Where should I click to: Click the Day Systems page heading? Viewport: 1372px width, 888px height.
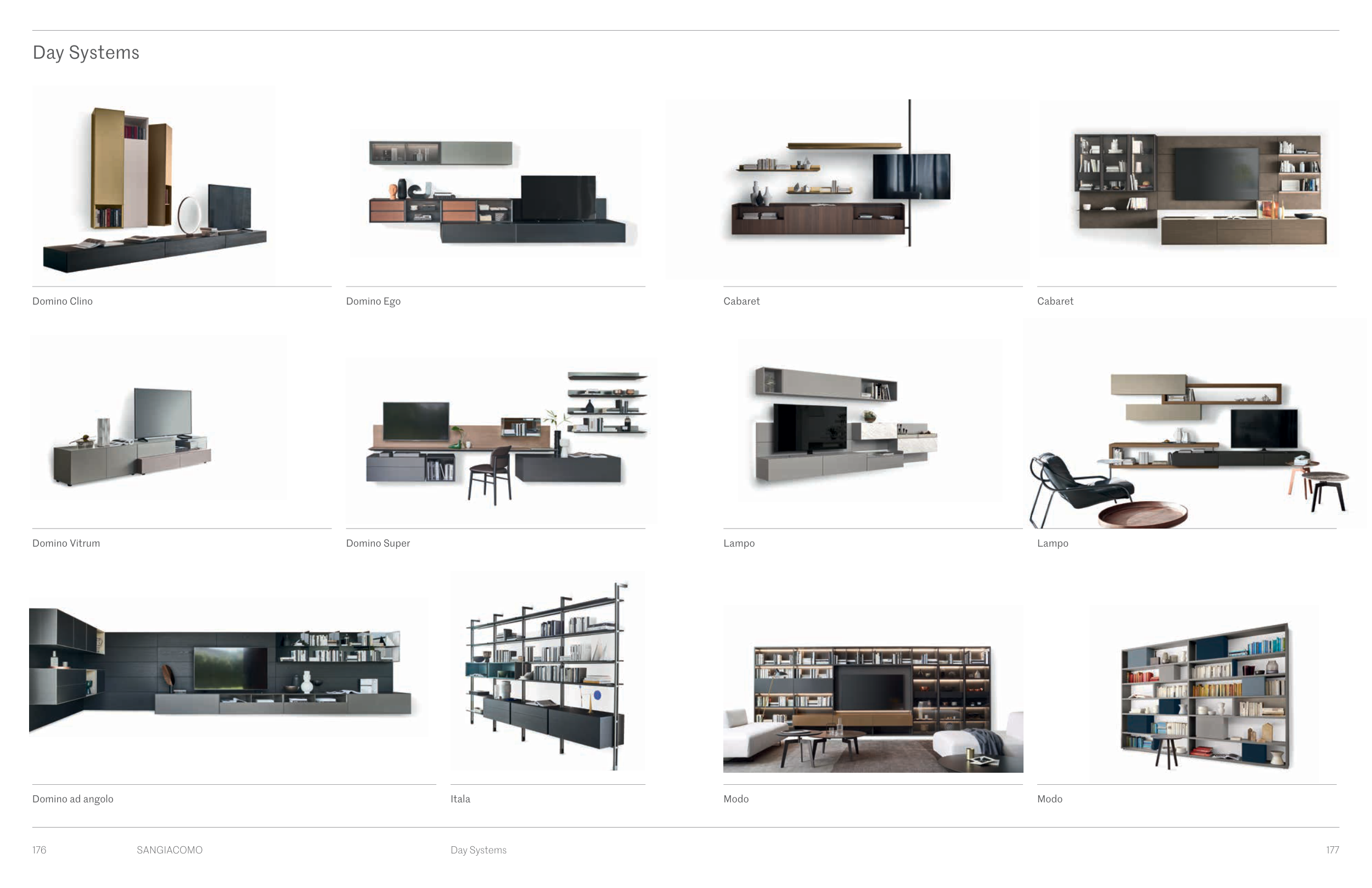(x=86, y=53)
